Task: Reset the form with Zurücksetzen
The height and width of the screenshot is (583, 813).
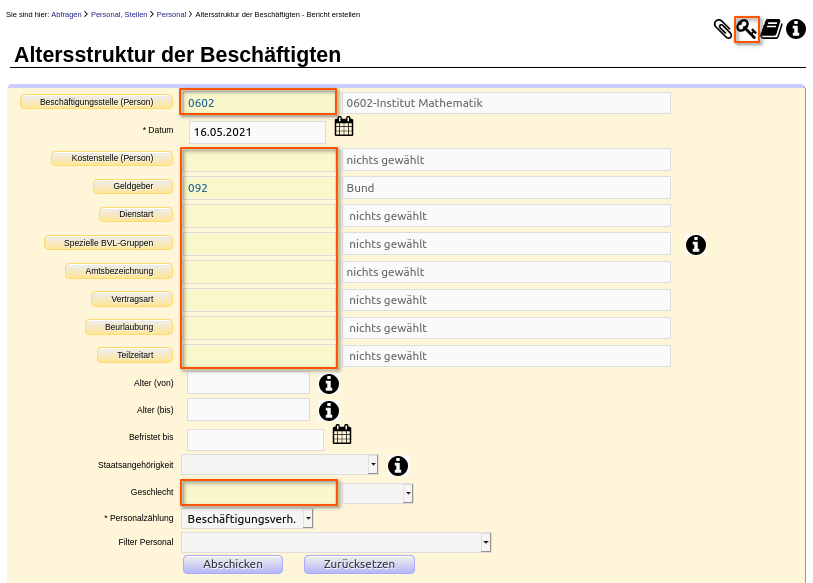Action: click(x=359, y=564)
